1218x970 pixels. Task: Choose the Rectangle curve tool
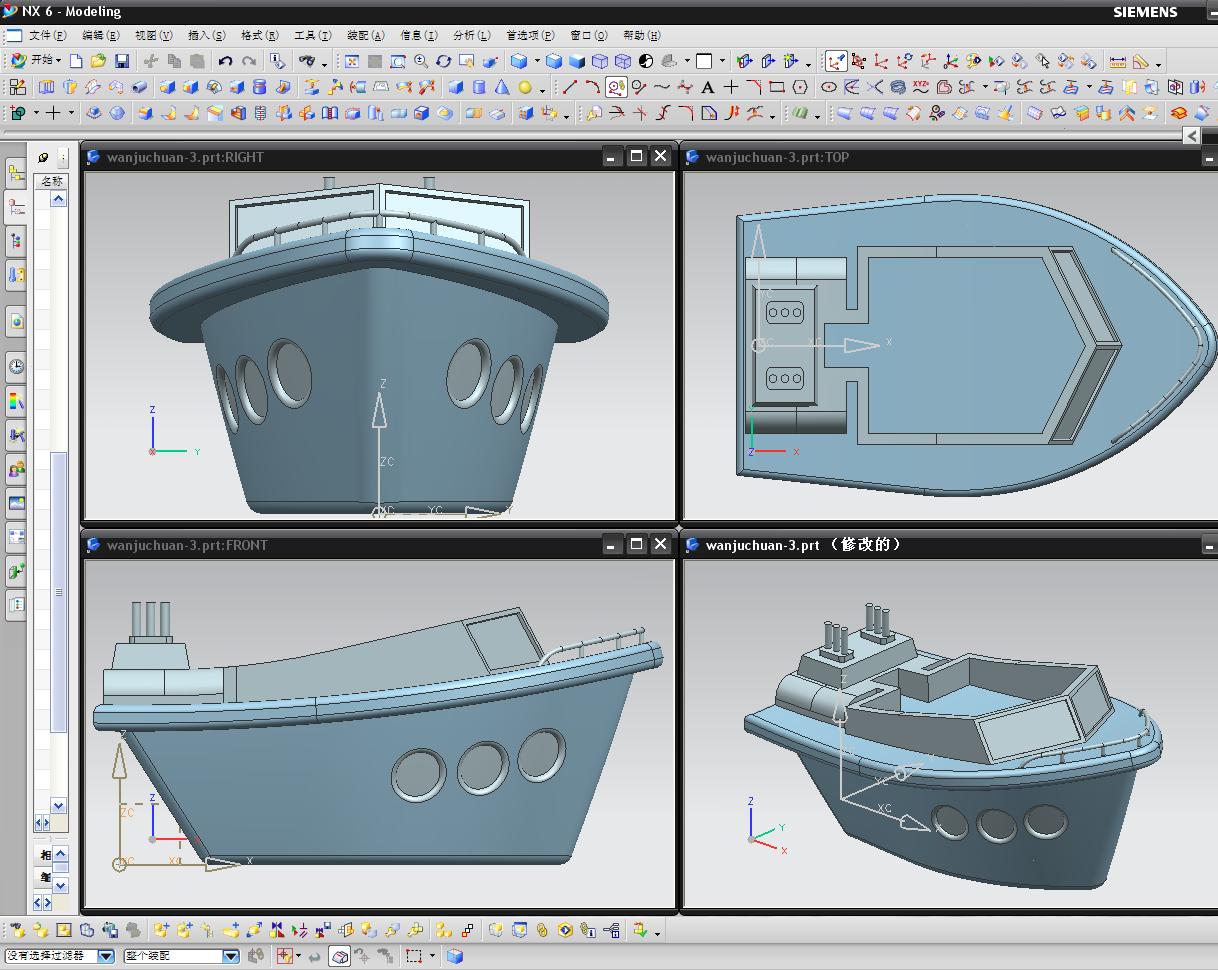(x=777, y=87)
